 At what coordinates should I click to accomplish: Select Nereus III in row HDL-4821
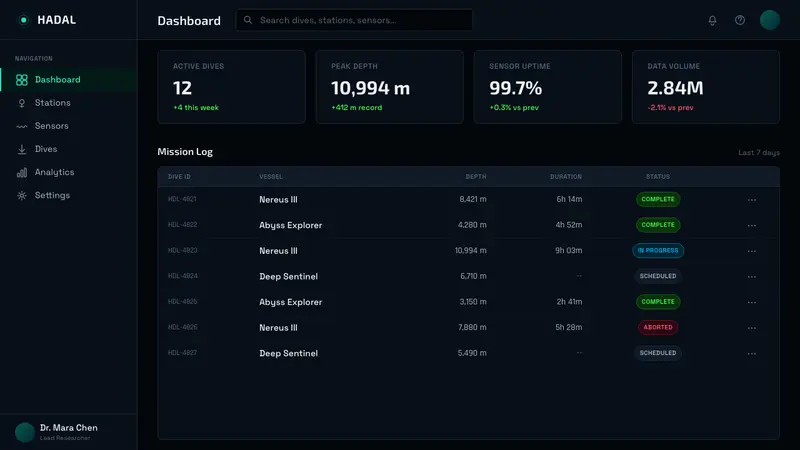point(278,199)
